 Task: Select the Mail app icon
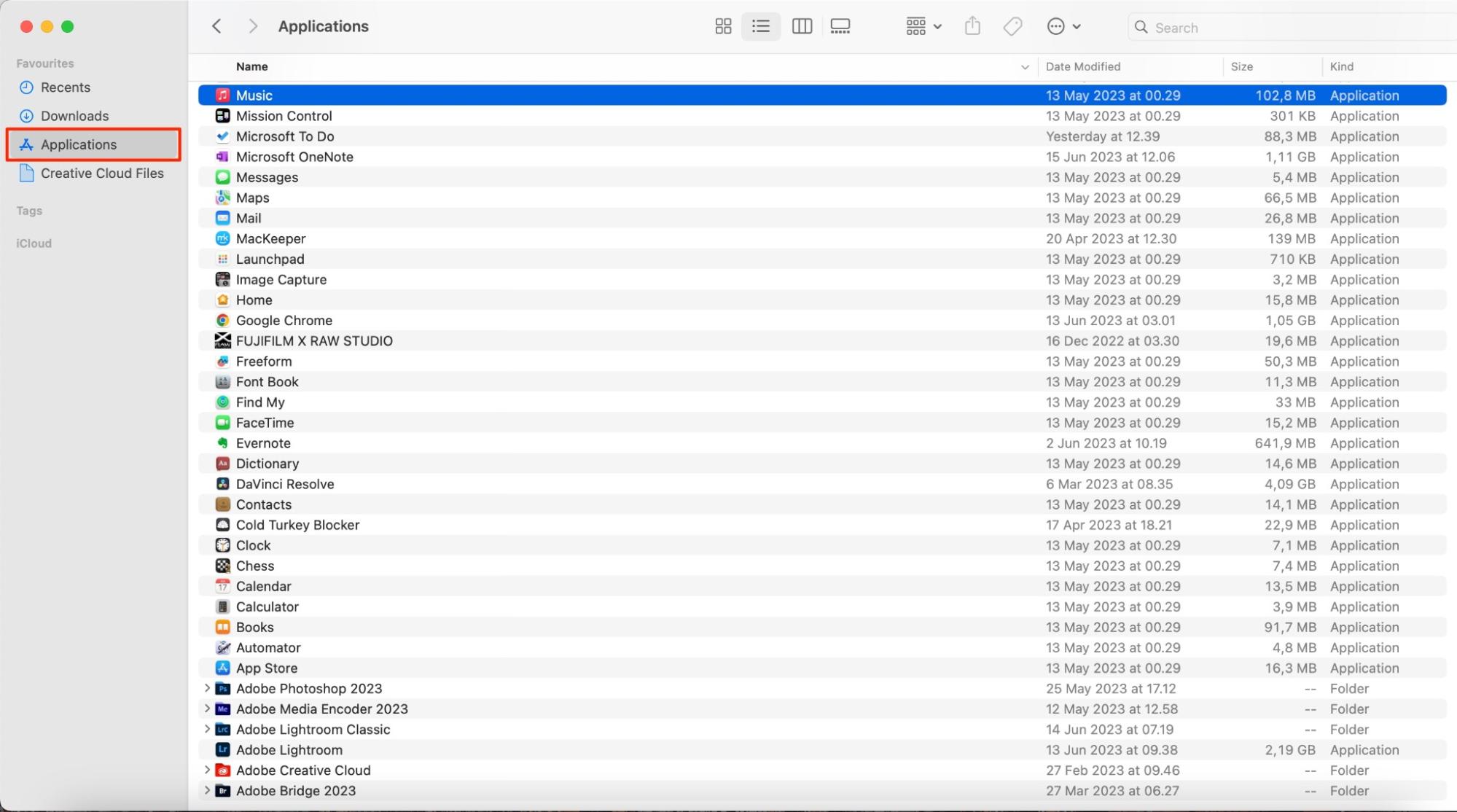[x=222, y=218]
